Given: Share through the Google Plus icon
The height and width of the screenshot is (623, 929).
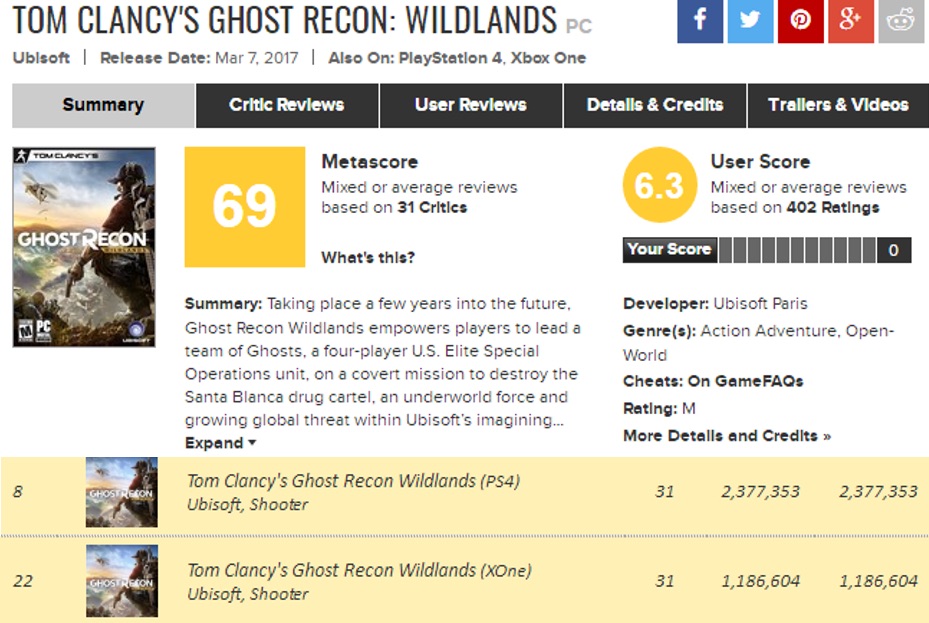Looking at the screenshot, I should coord(851,21).
